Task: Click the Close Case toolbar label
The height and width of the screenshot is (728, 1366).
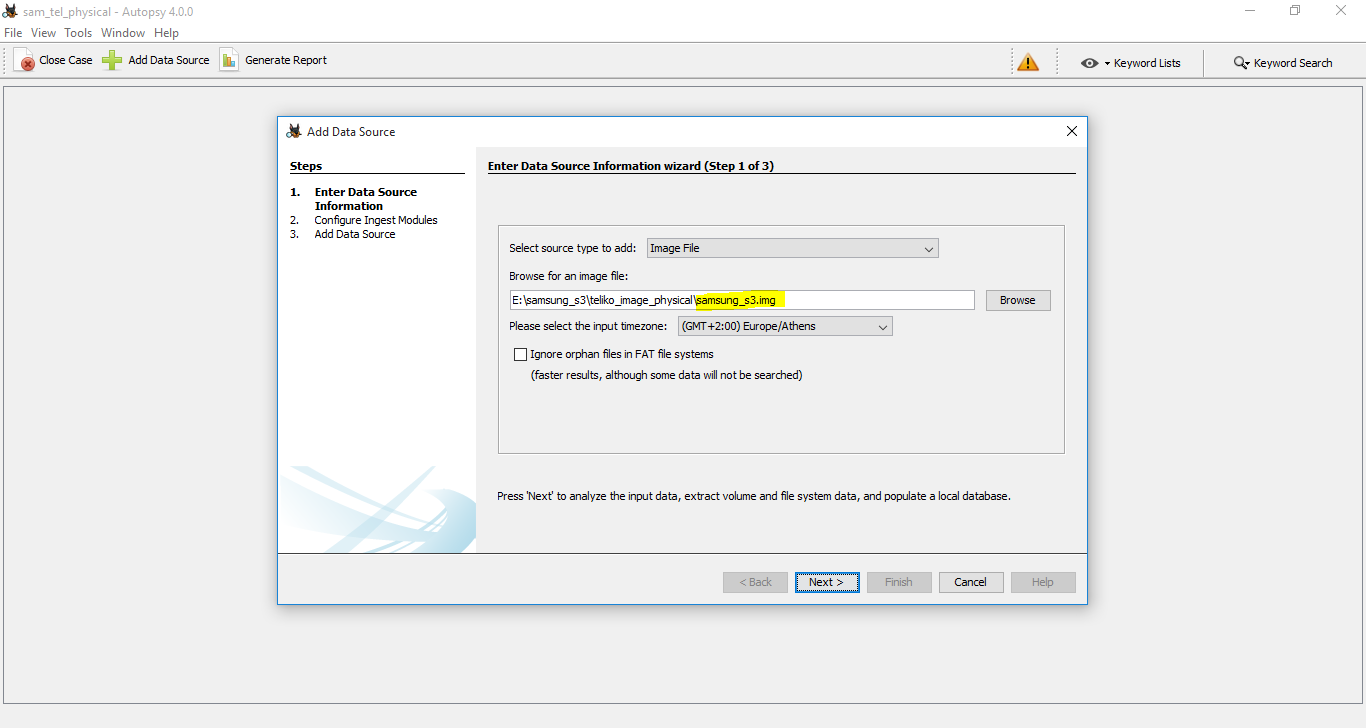Action: (x=66, y=60)
